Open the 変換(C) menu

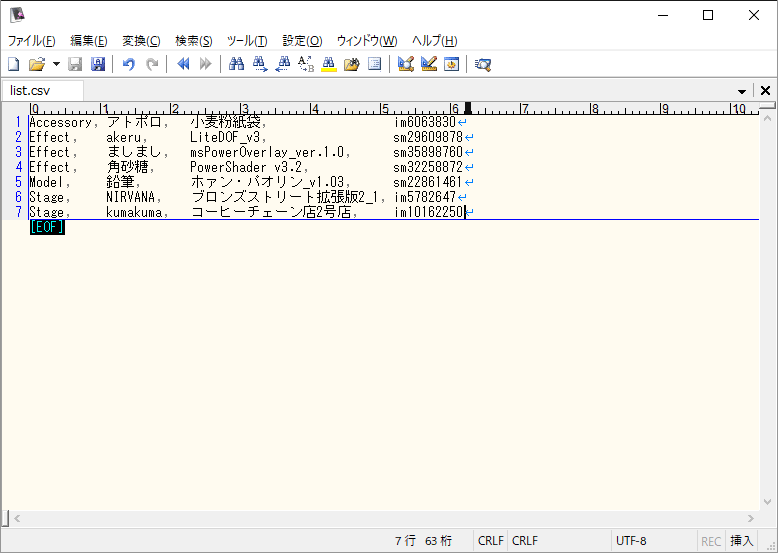point(141,41)
